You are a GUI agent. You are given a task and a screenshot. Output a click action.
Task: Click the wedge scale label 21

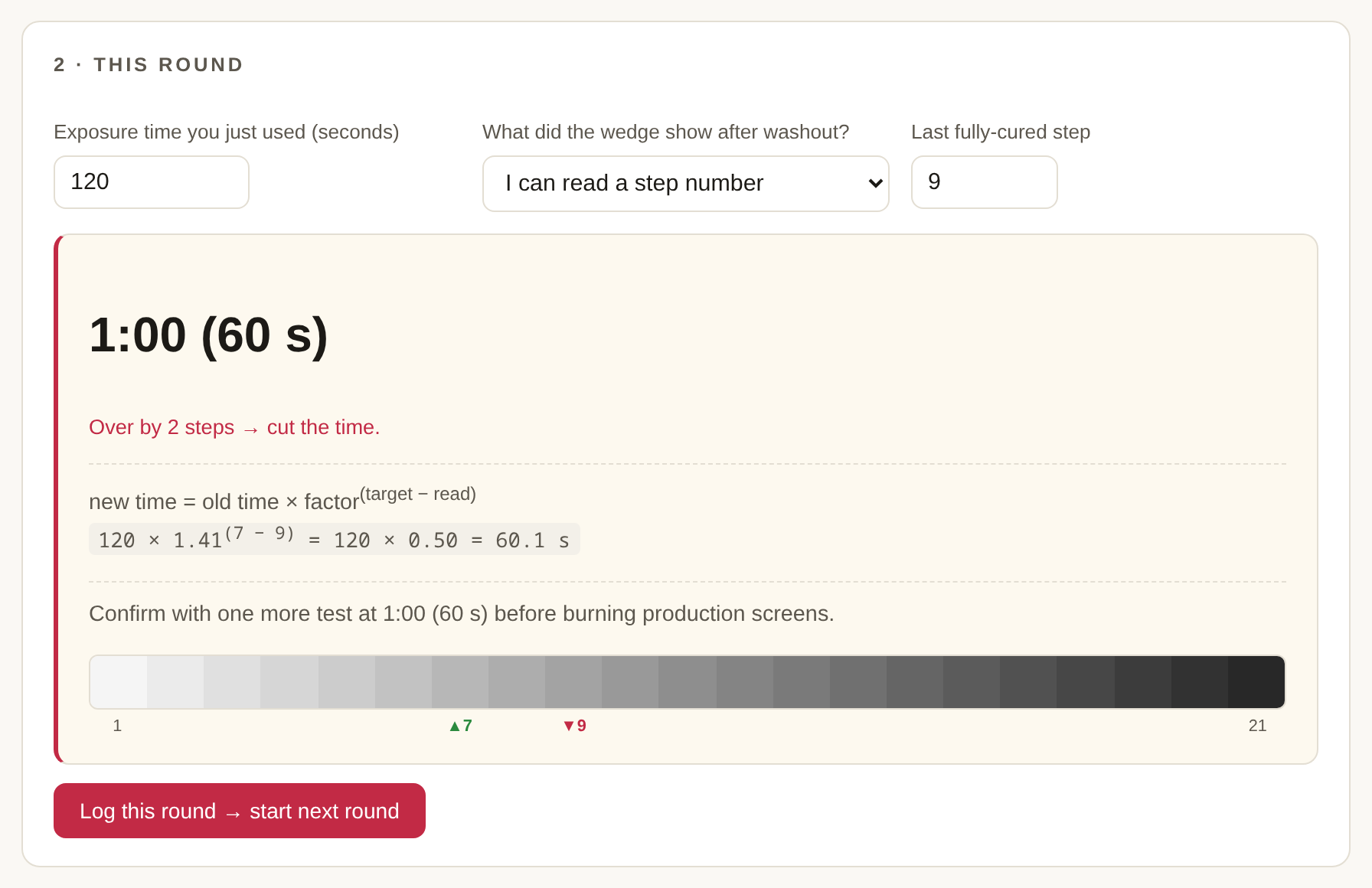coord(1257,726)
